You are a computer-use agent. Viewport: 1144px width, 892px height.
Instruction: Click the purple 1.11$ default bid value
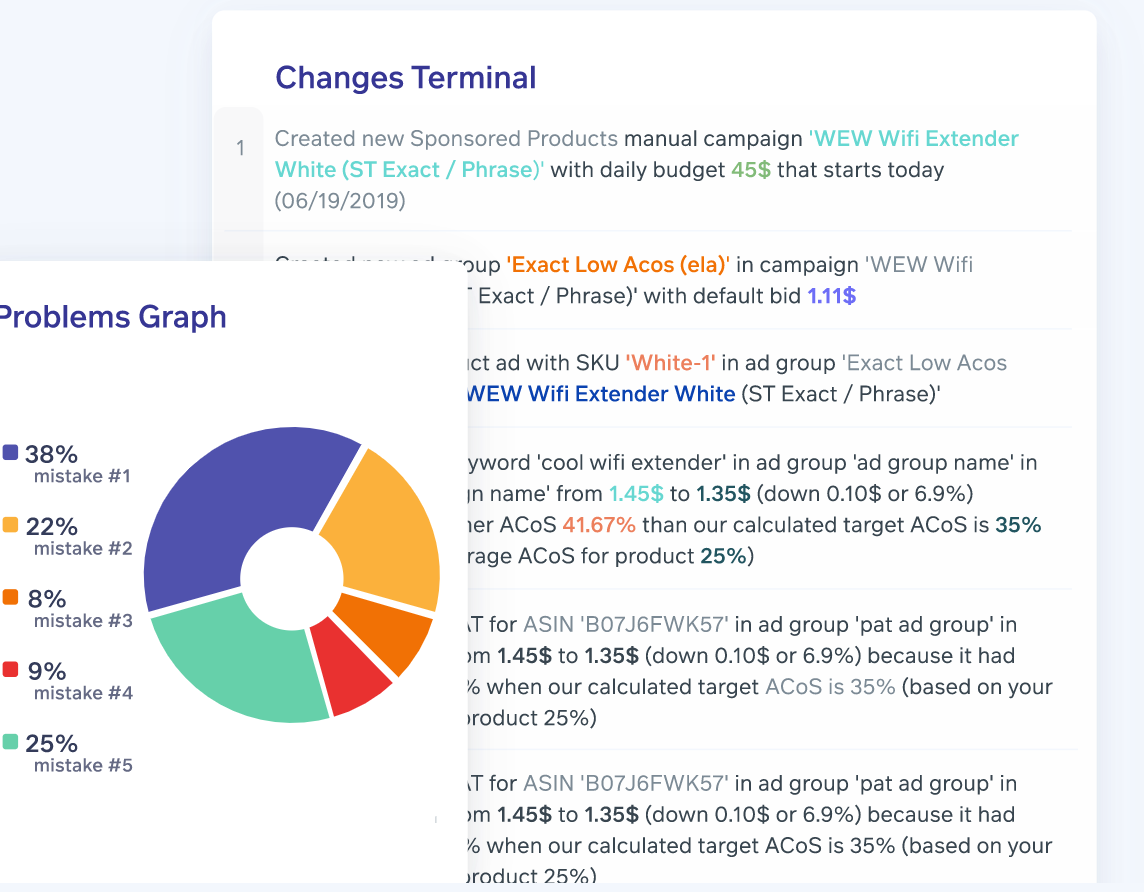(831, 296)
